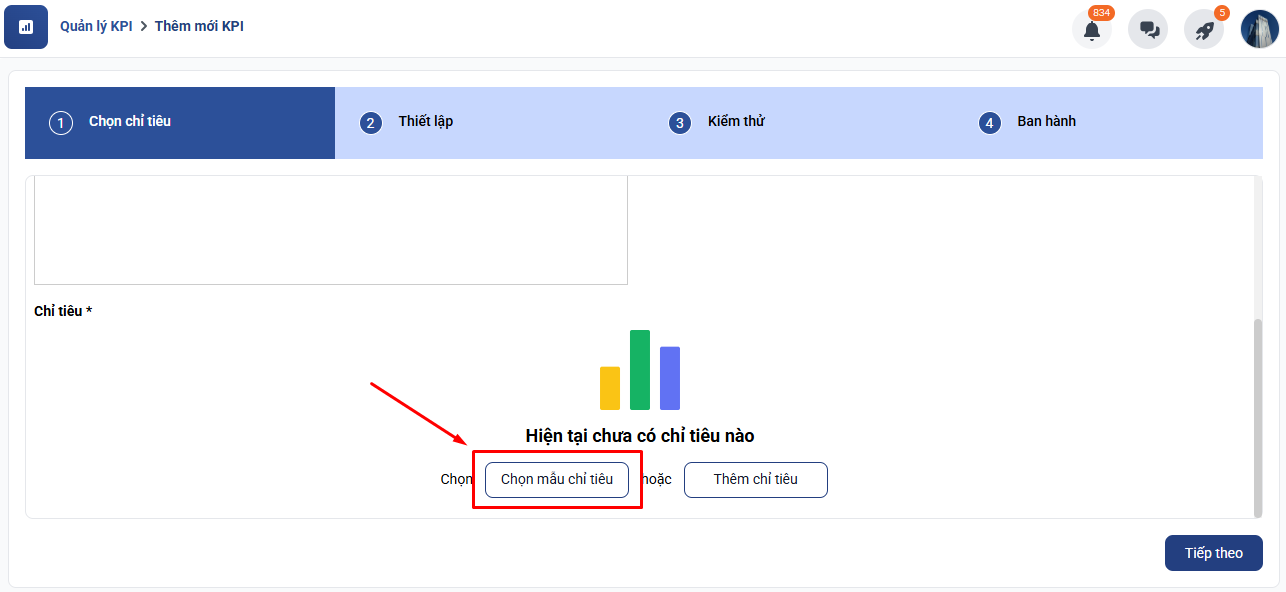Click the colored bar chart illustration
Screen dimensions: 1286x592
tap(640, 370)
